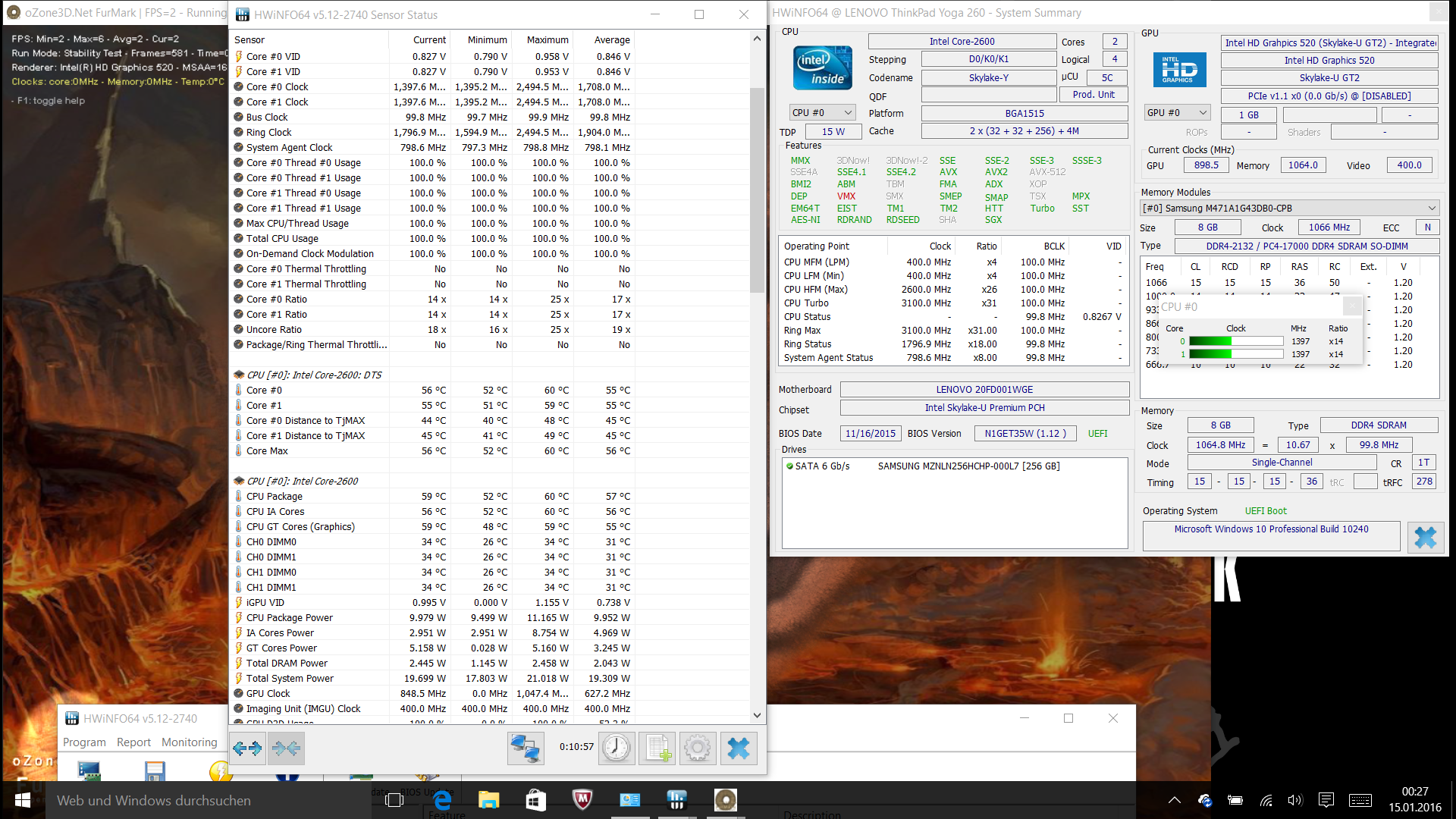Click the log-to-file sheet icon

click(x=657, y=748)
